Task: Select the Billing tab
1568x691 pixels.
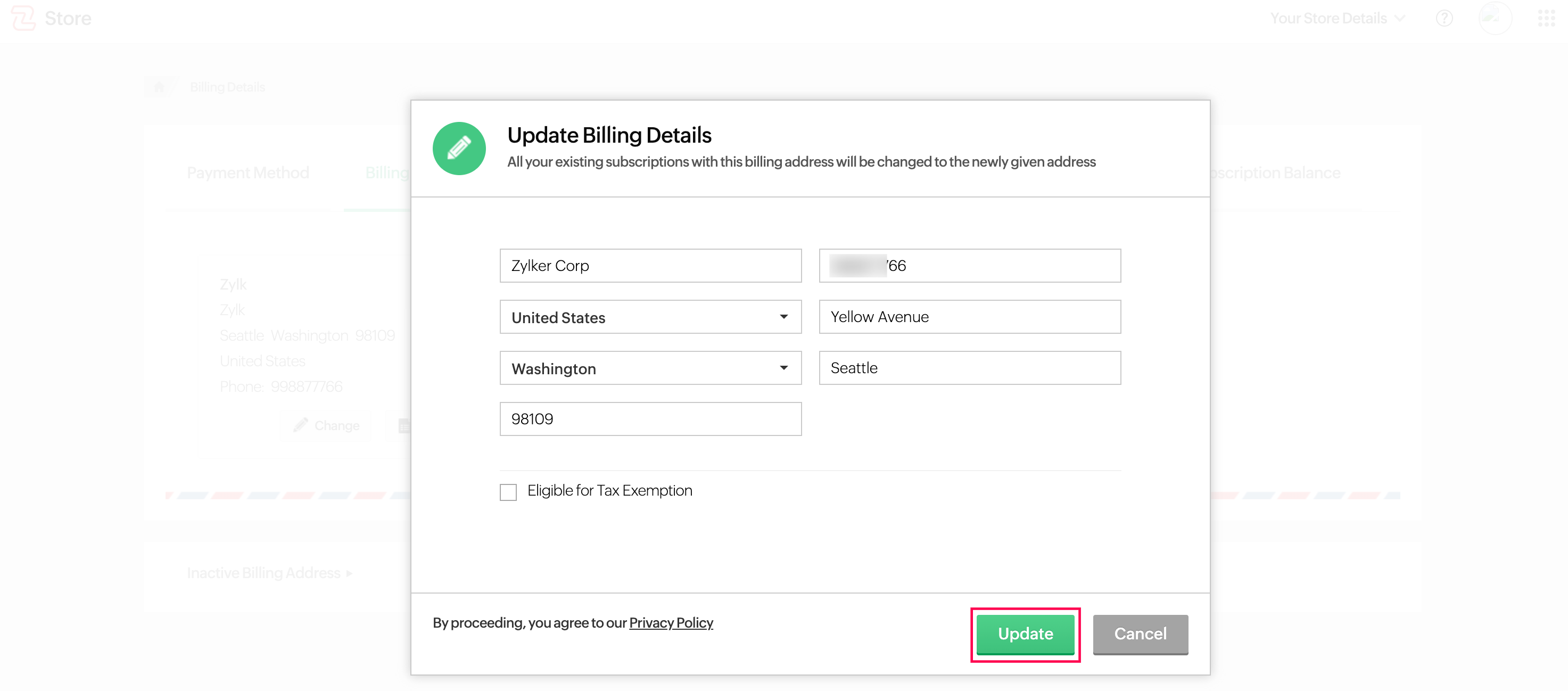Action: tap(387, 172)
